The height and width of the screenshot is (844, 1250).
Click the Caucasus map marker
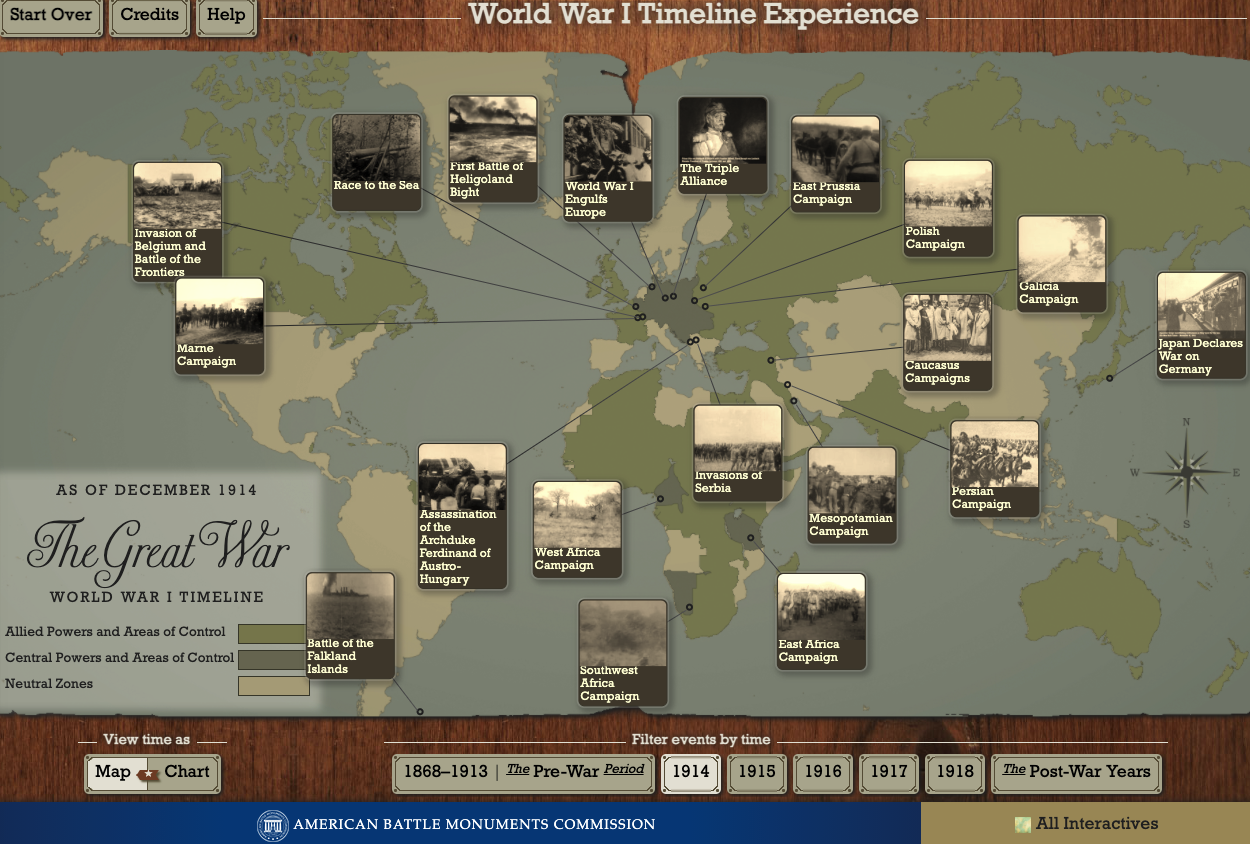pos(770,360)
